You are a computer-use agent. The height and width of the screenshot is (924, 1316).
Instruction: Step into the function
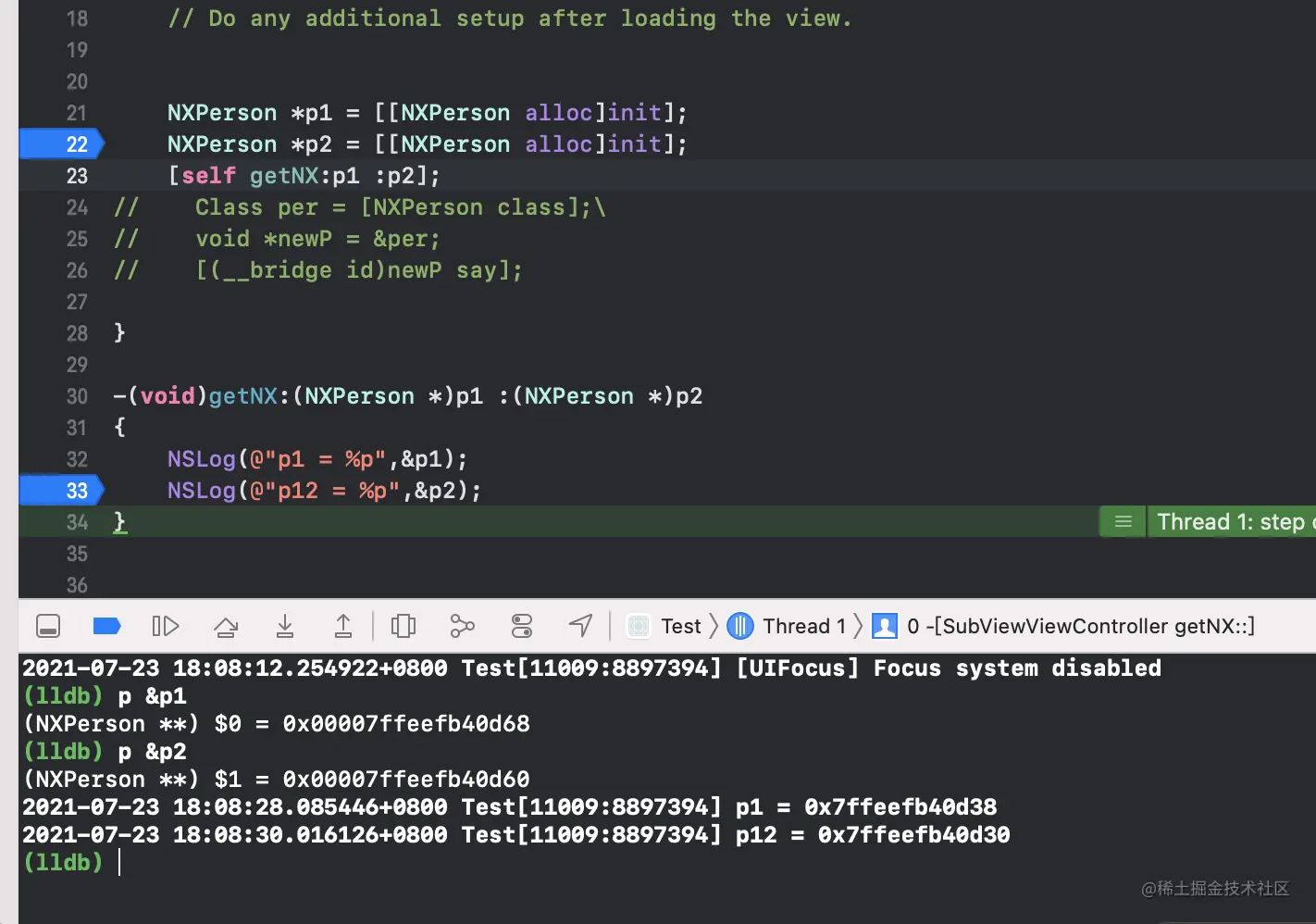click(285, 627)
